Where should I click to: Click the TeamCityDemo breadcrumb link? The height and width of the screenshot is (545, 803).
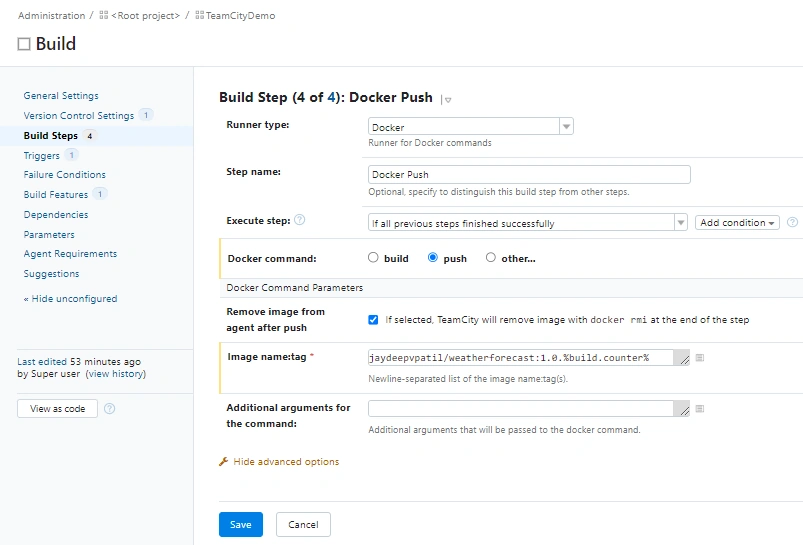point(241,16)
